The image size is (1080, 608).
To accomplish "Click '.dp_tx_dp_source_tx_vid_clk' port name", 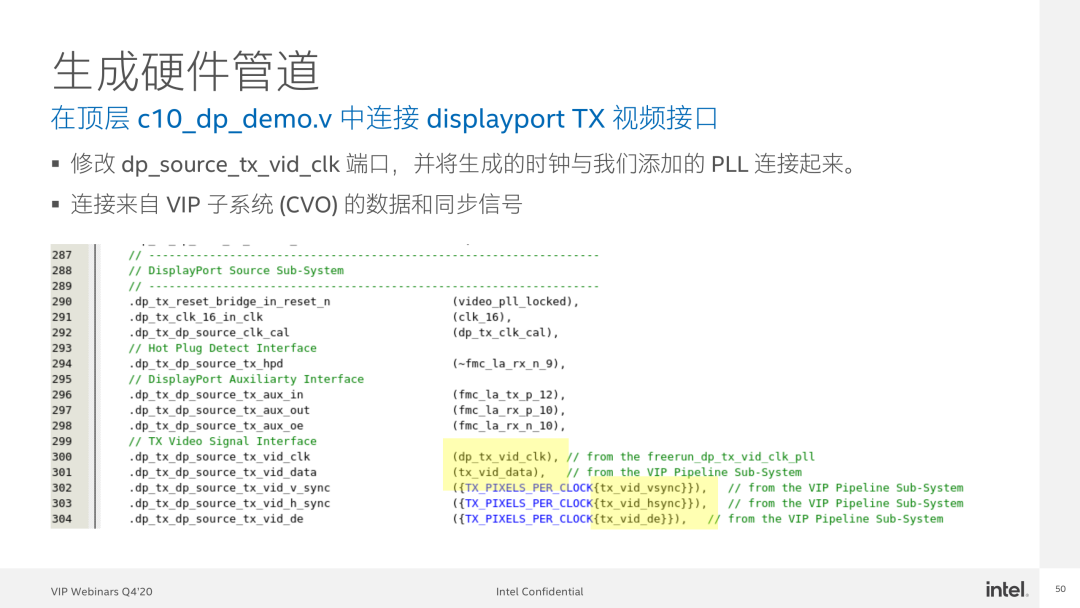I will pyautogui.click(x=219, y=457).
